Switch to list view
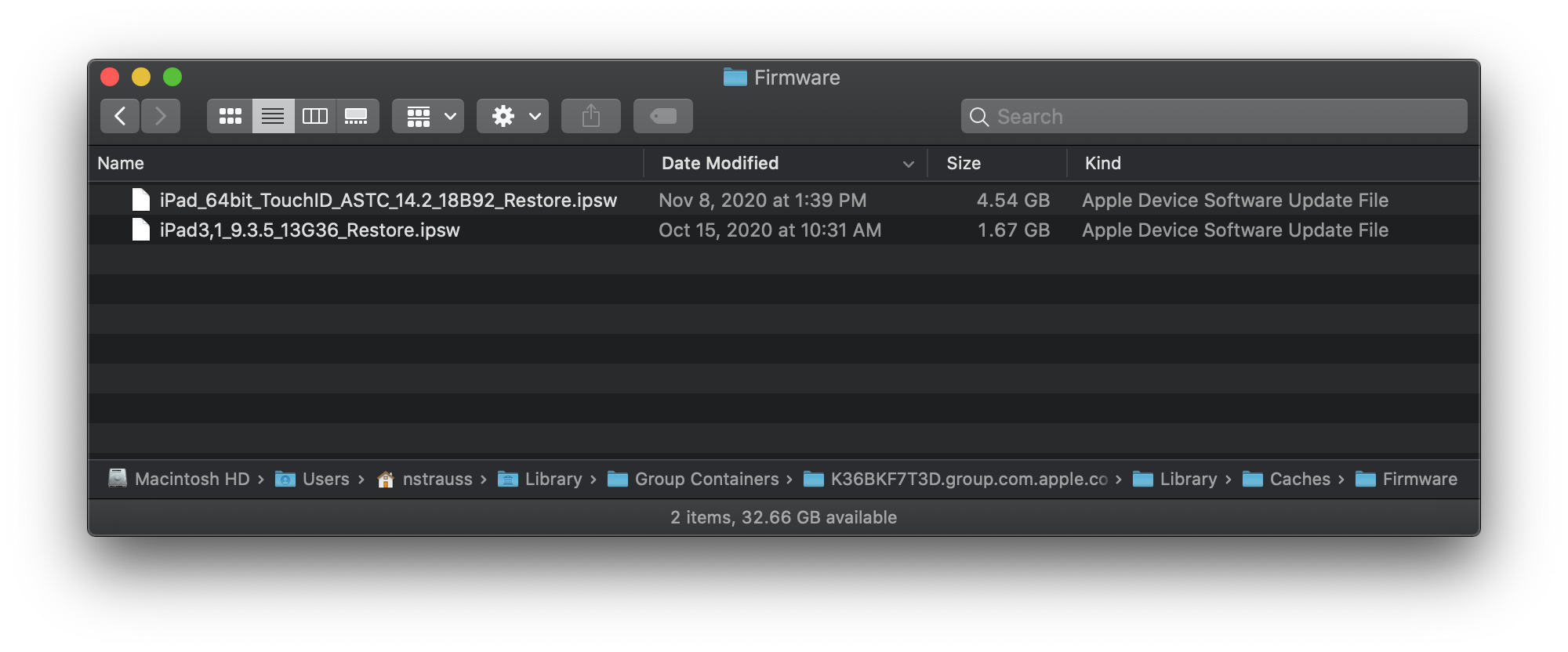The width and height of the screenshot is (1568, 652). point(273,116)
